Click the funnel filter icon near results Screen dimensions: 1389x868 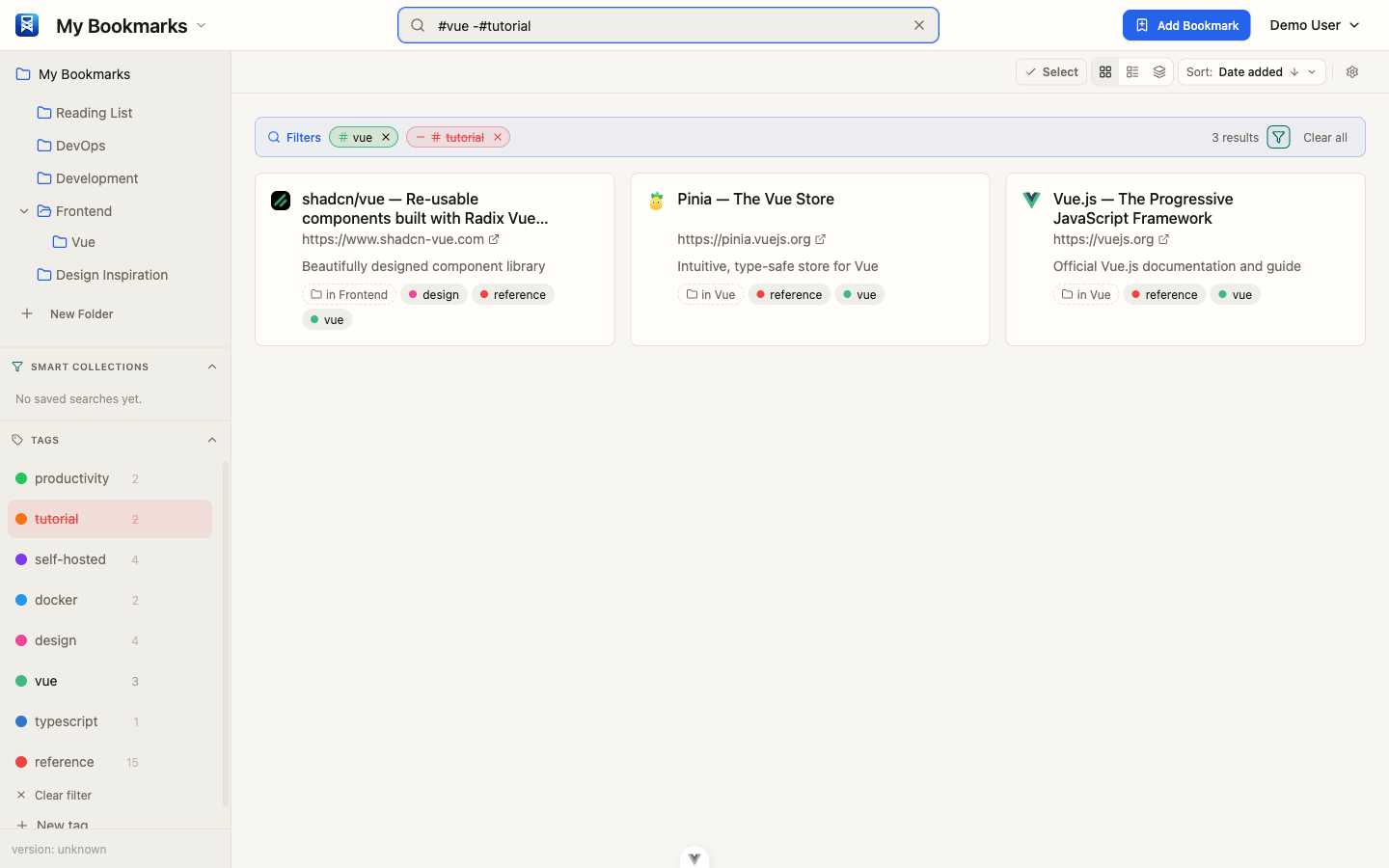1278,137
